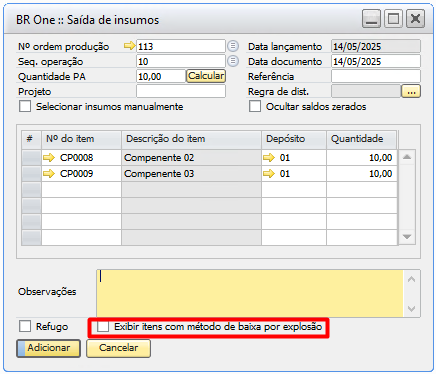Close the Saída de insumos window

click(415, 19)
